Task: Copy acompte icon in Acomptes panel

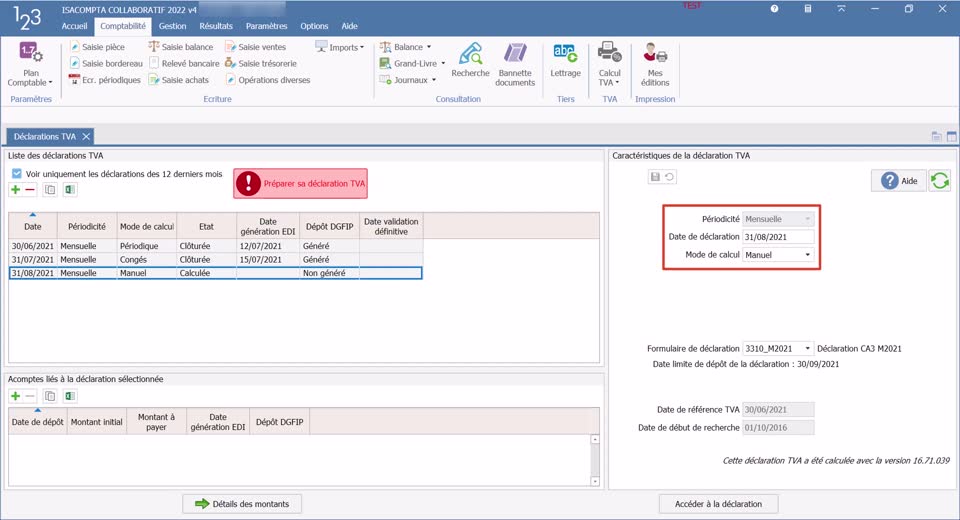Action: pos(50,396)
